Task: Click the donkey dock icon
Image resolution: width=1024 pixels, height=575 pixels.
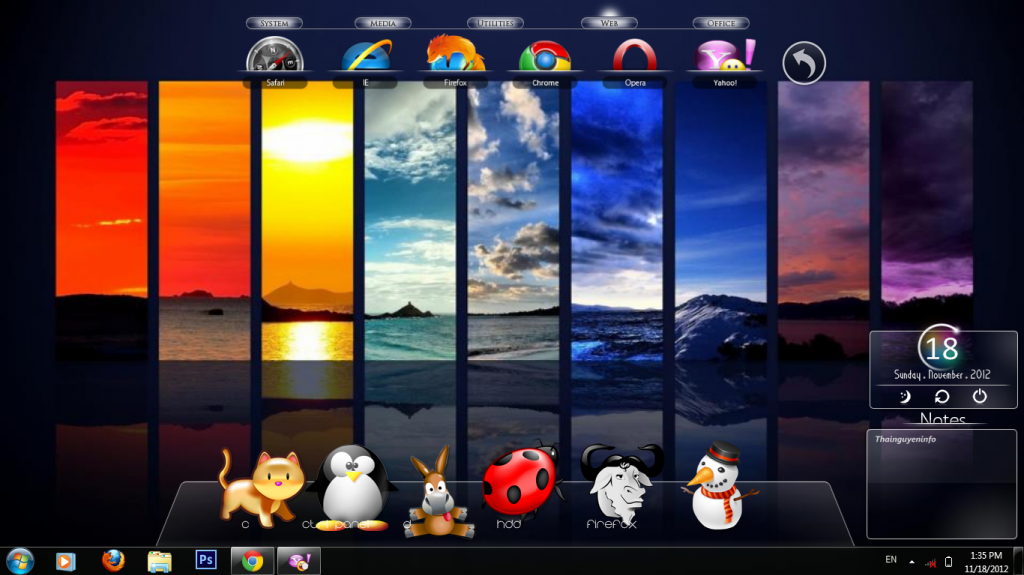Action: [x=438, y=493]
